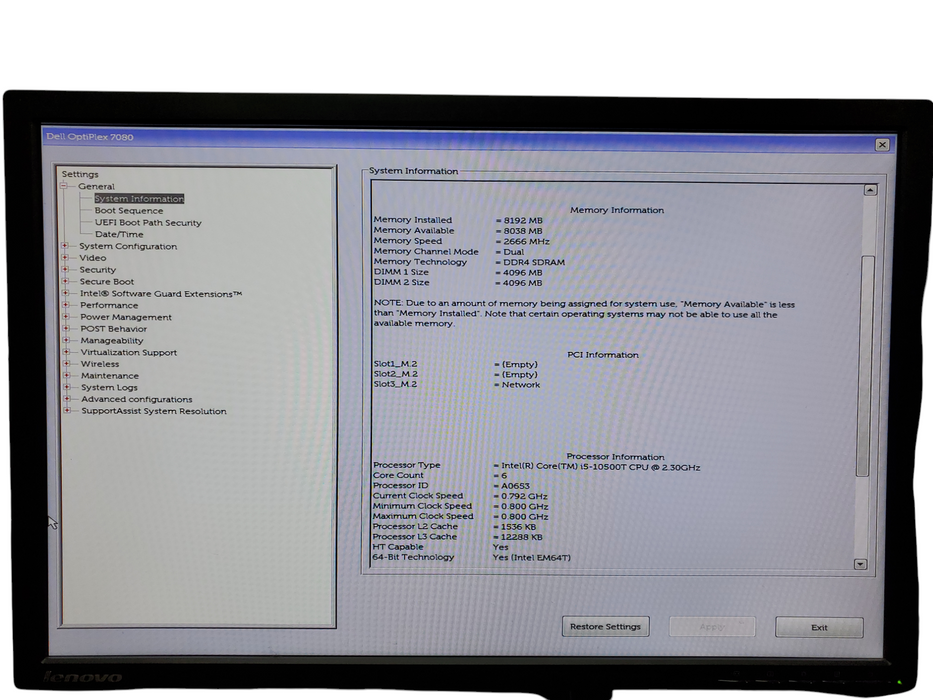Click the Memory Installed 8192 MB value

(x=522, y=220)
